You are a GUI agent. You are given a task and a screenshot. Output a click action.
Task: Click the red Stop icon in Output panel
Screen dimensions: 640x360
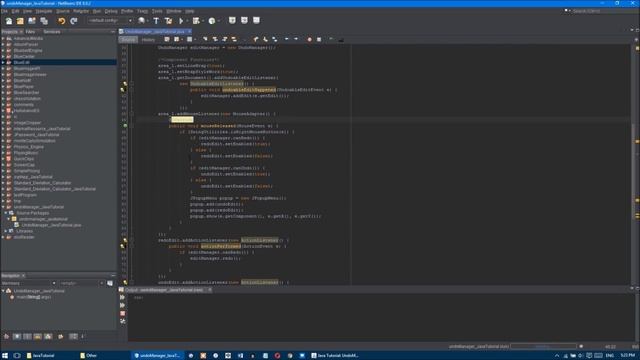pos(122,313)
